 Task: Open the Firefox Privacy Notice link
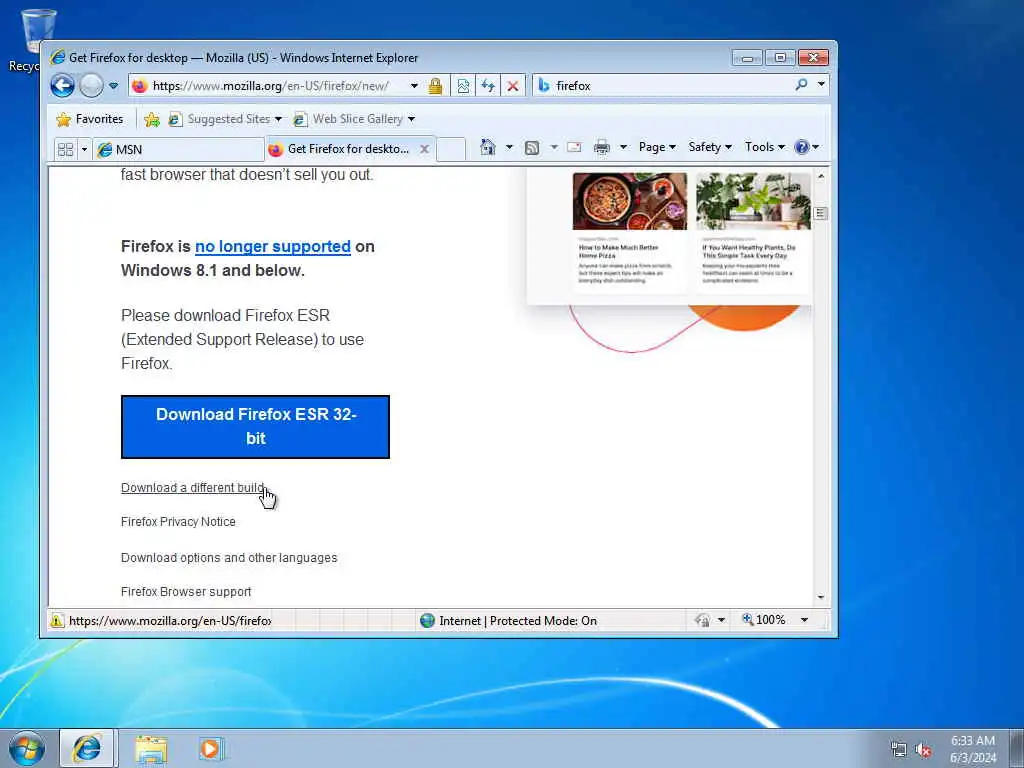point(178,522)
